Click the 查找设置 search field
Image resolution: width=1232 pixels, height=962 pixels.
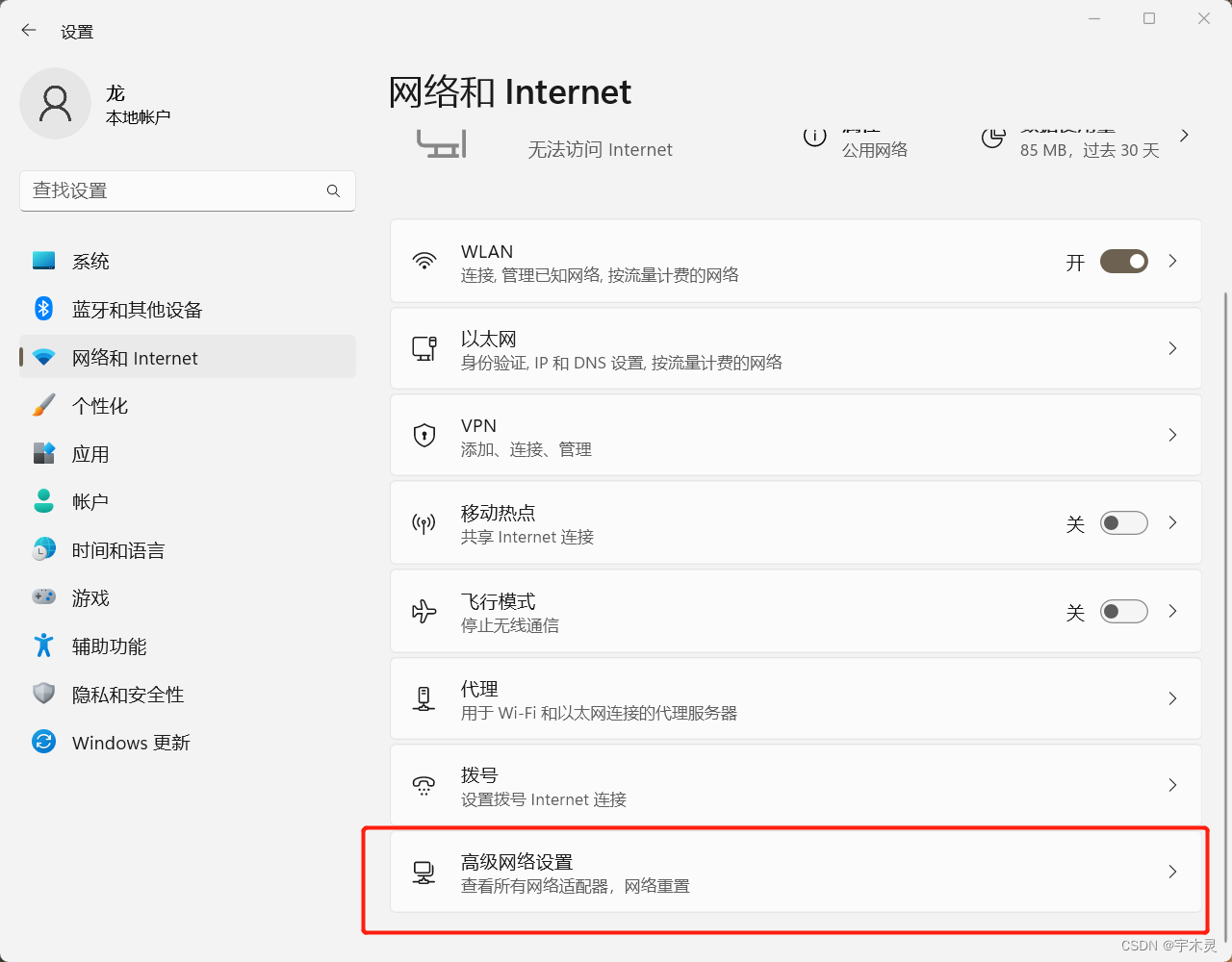pyautogui.click(x=188, y=190)
